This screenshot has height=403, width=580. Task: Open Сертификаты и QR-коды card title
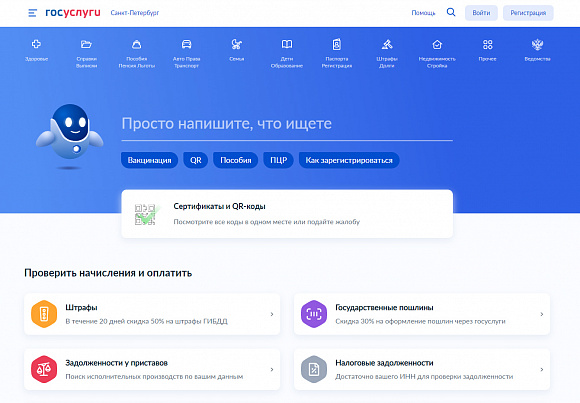(x=219, y=206)
